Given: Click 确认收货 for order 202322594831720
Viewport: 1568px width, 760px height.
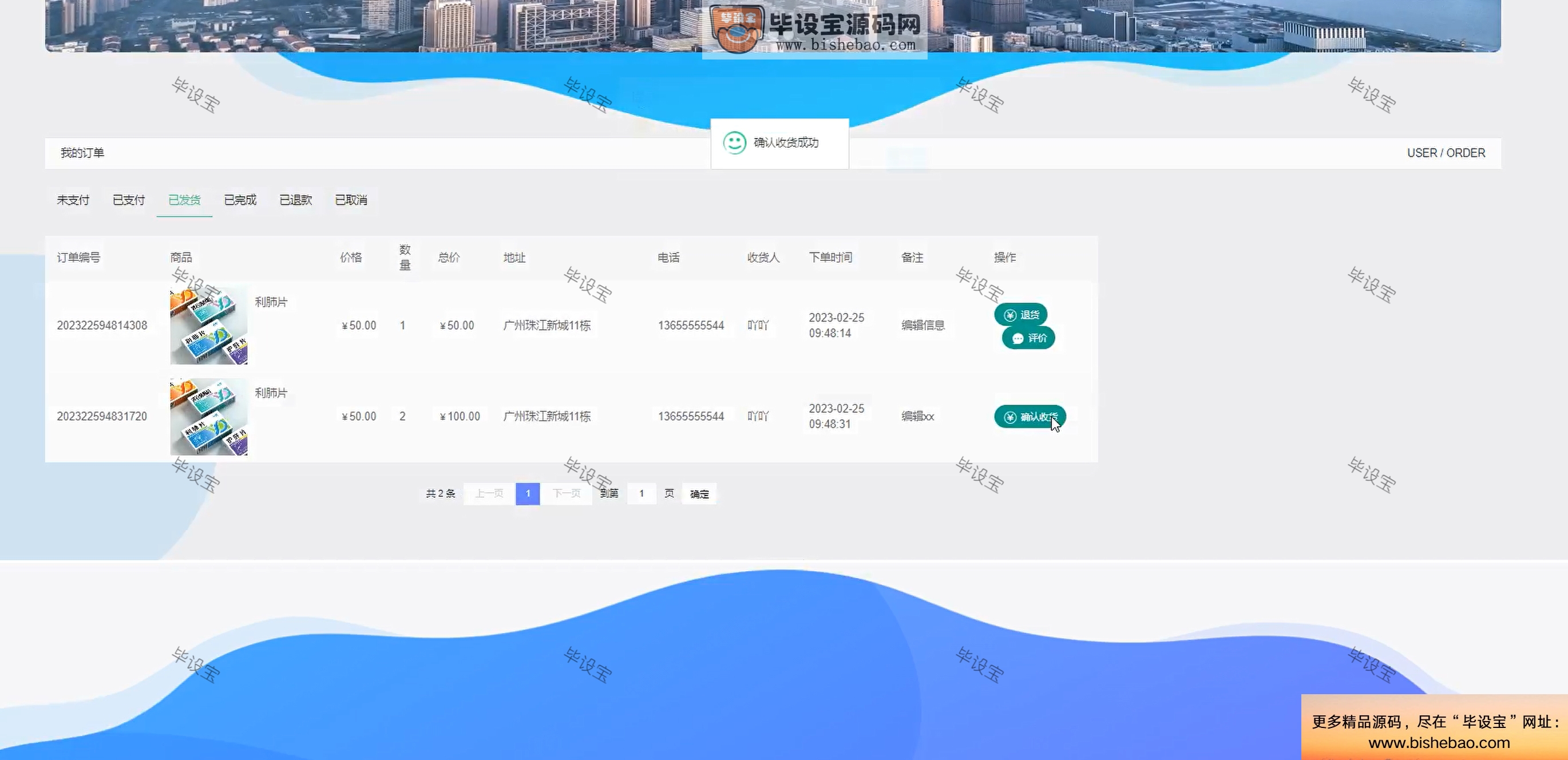Looking at the screenshot, I should coord(1030,417).
